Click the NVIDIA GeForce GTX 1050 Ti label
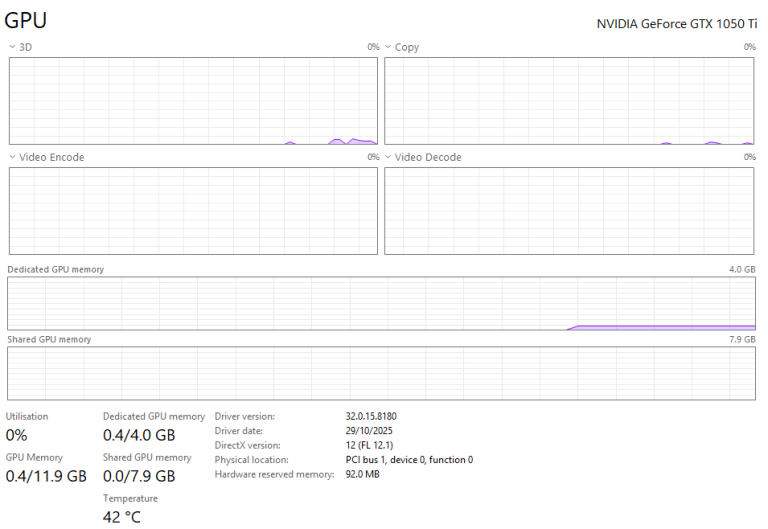 (676, 23)
